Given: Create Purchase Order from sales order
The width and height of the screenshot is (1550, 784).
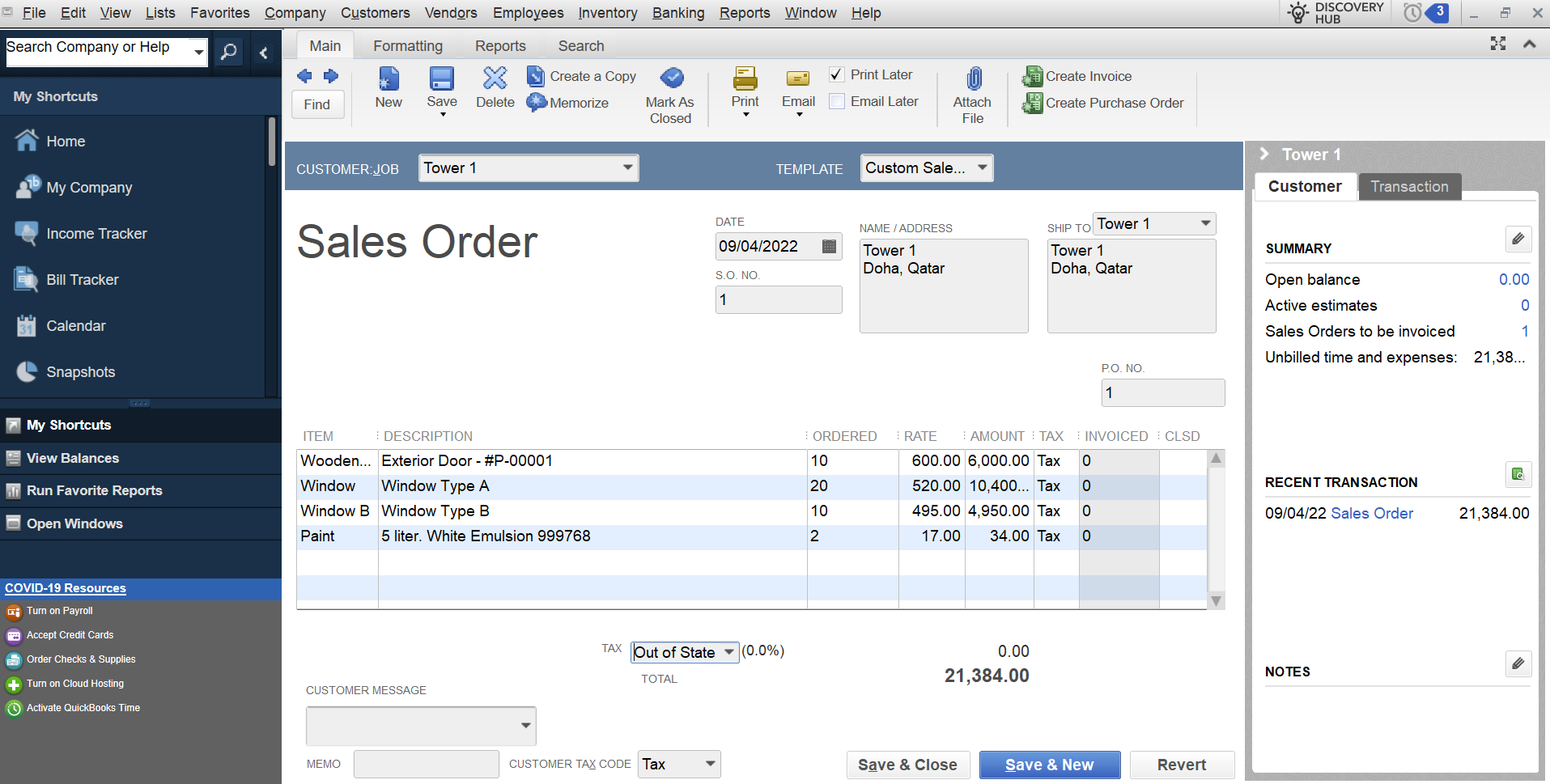Looking at the screenshot, I should pyautogui.click(x=1102, y=103).
